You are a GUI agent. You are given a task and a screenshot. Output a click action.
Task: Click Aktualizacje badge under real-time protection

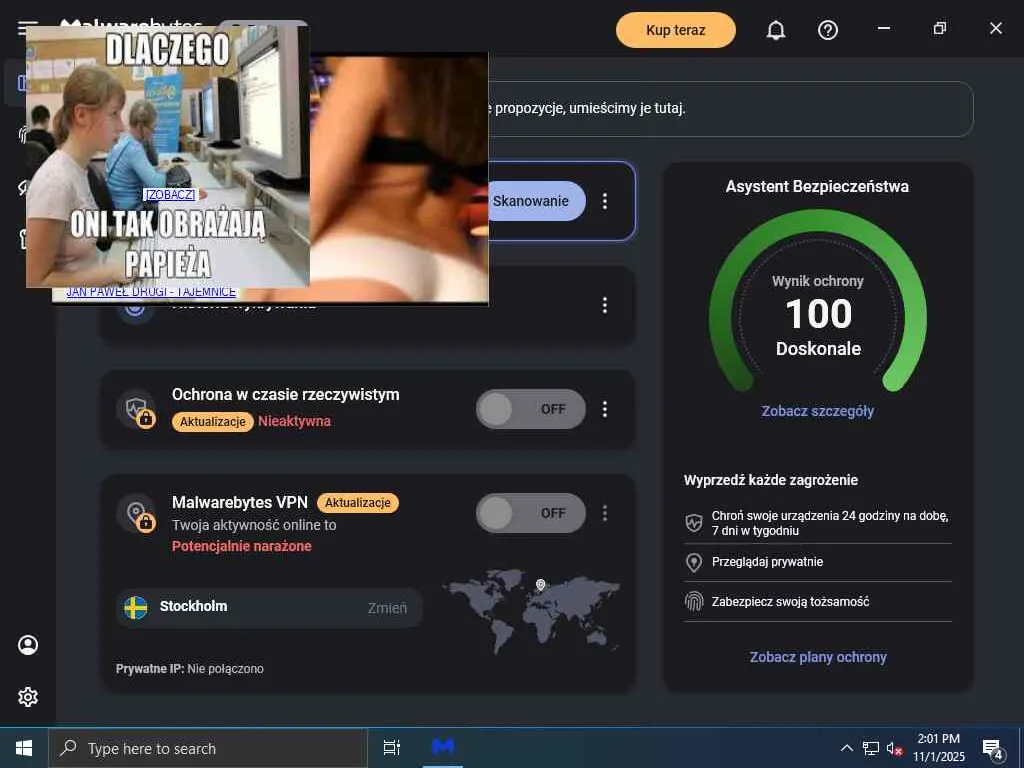[212, 422]
